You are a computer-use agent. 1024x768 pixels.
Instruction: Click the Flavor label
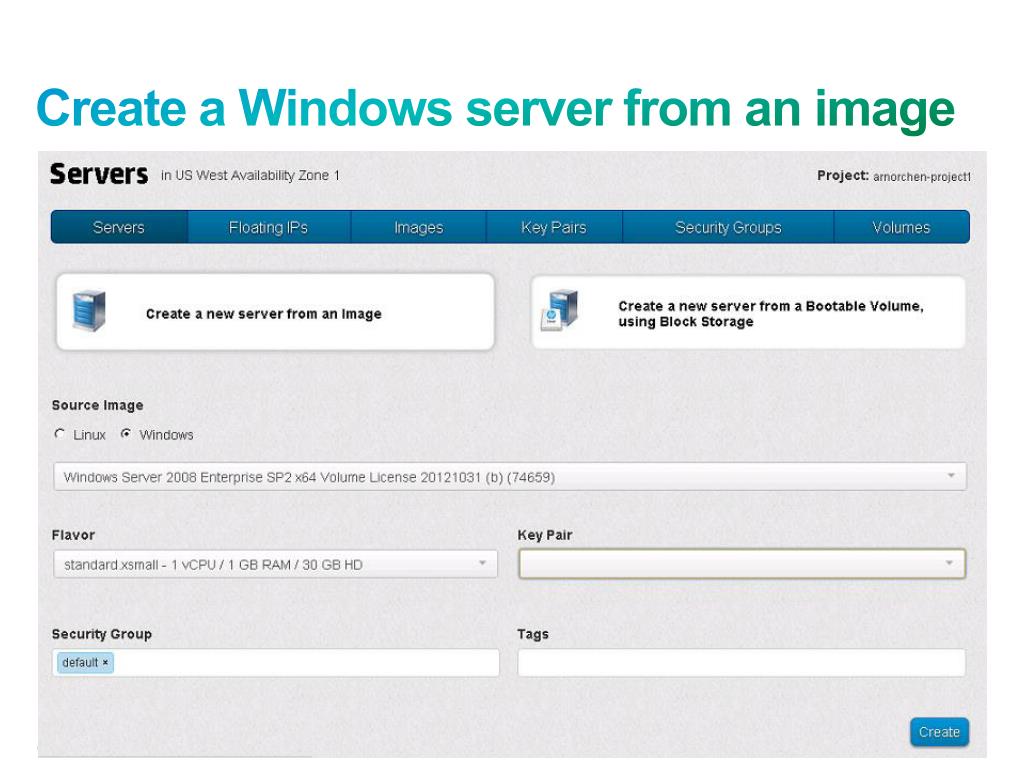73,535
